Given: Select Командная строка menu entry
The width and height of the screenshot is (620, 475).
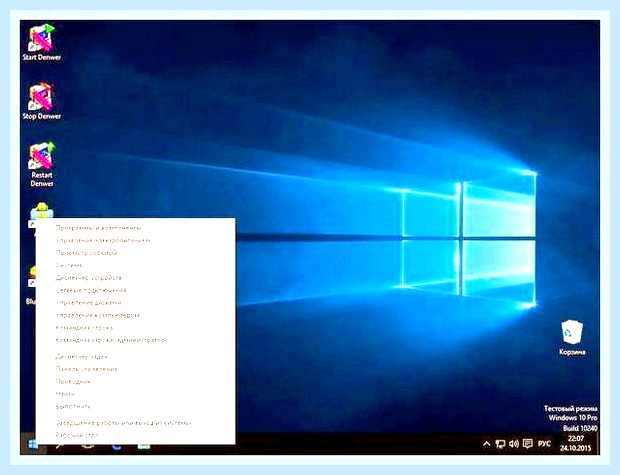Looking at the screenshot, I should tap(136, 328).
